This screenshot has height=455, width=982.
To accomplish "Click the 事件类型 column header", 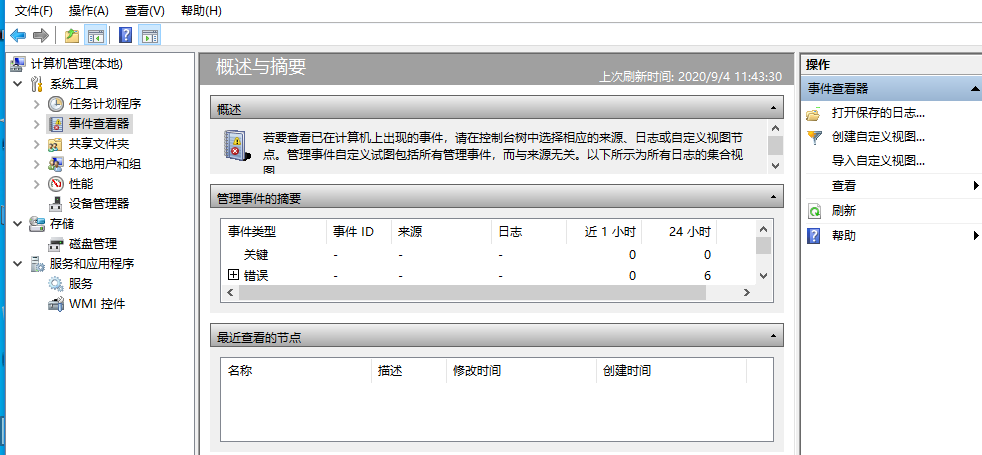I will pyautogui.click(x=274, y=232).
